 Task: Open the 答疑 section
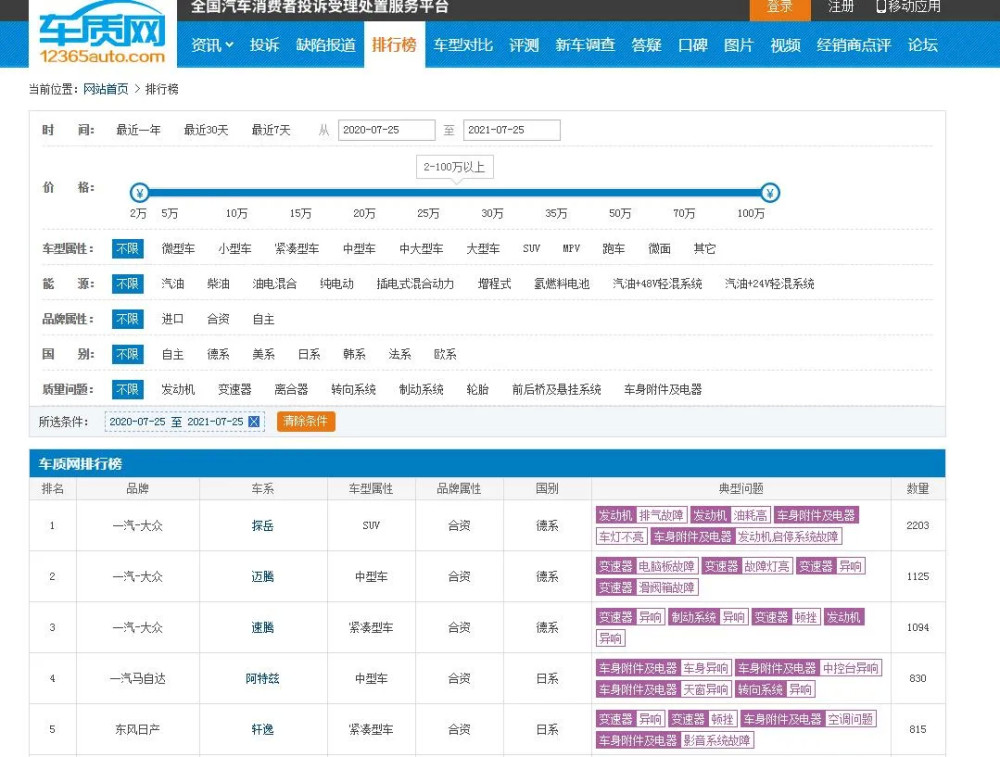[x=646, y=45]
